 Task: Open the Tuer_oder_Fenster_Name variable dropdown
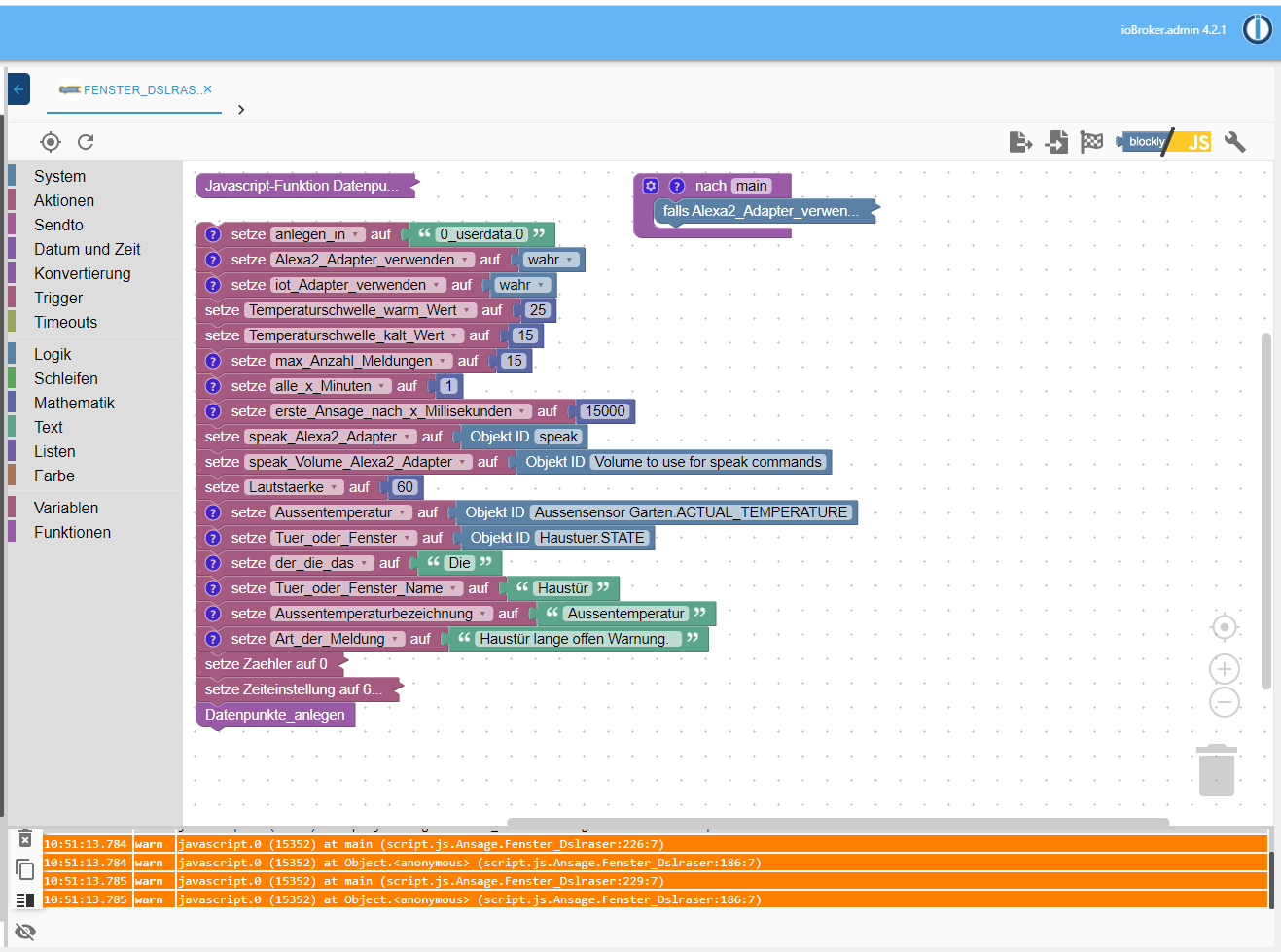367,588
